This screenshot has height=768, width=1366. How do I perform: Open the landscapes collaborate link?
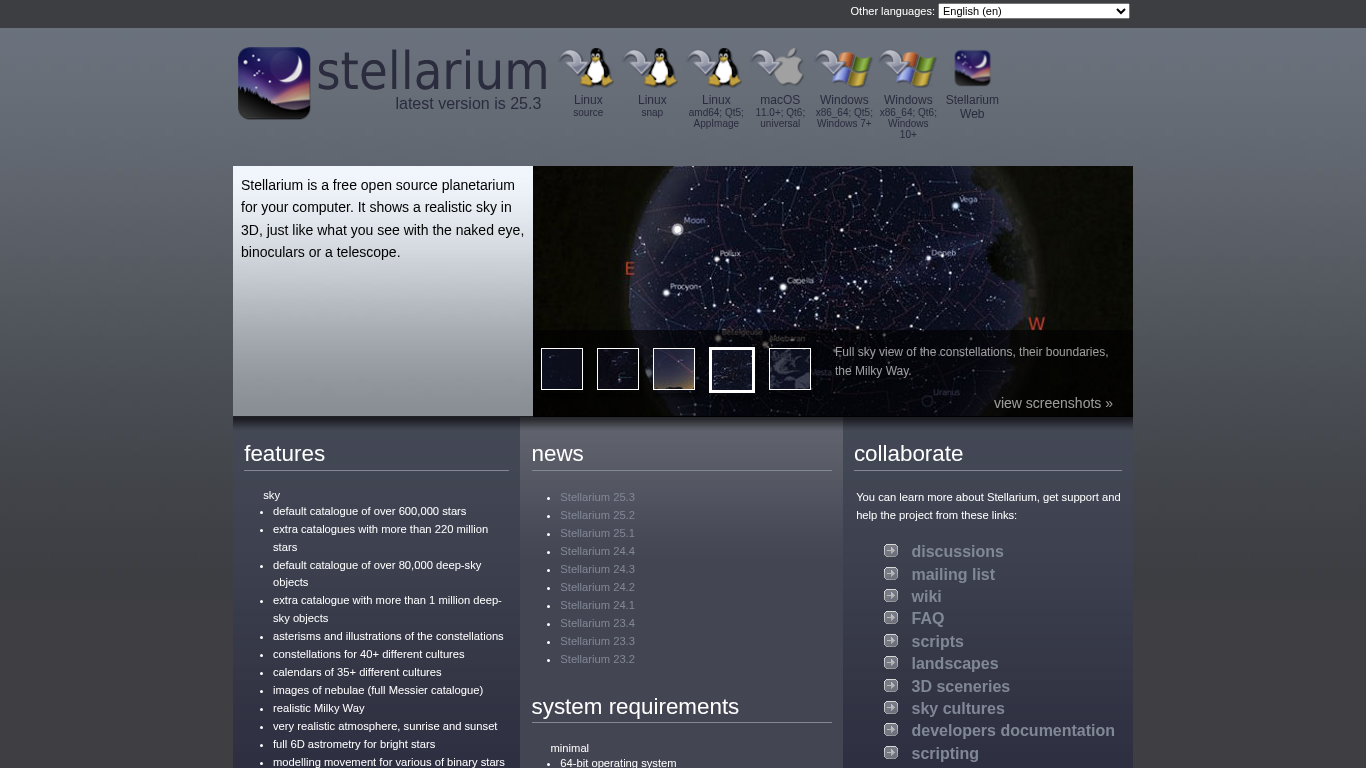[954, 664]
